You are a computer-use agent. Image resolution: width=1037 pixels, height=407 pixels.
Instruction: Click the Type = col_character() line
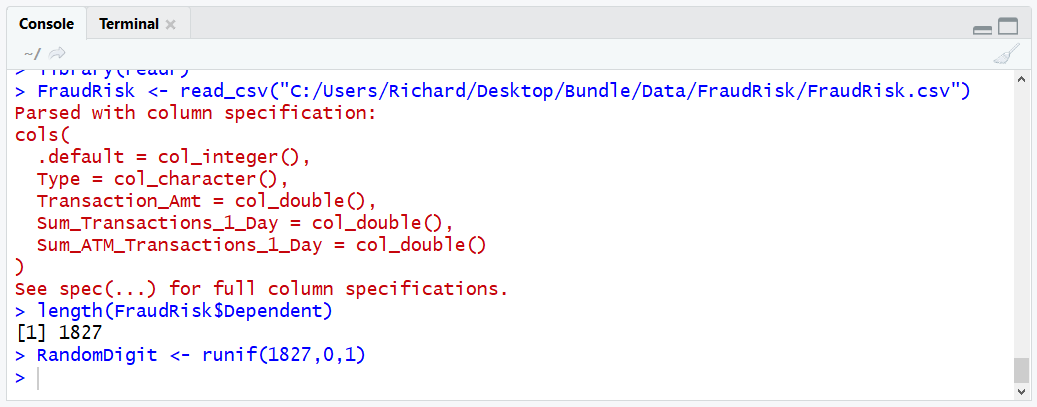coord(163,179)
